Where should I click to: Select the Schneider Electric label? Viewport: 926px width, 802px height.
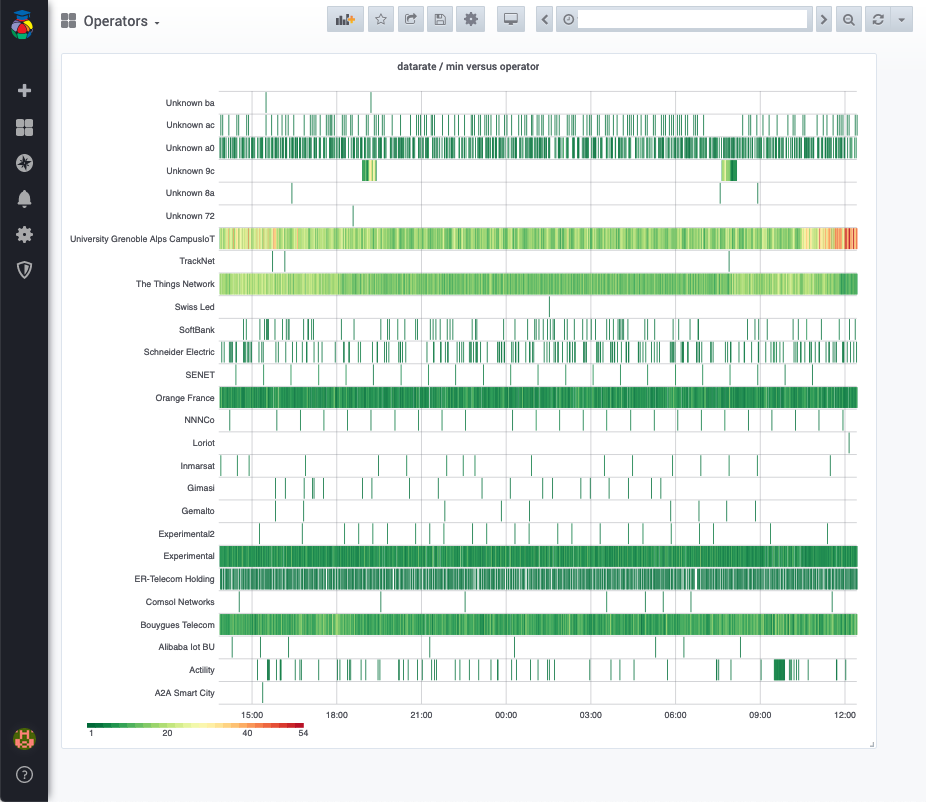[x=179, y=352]
